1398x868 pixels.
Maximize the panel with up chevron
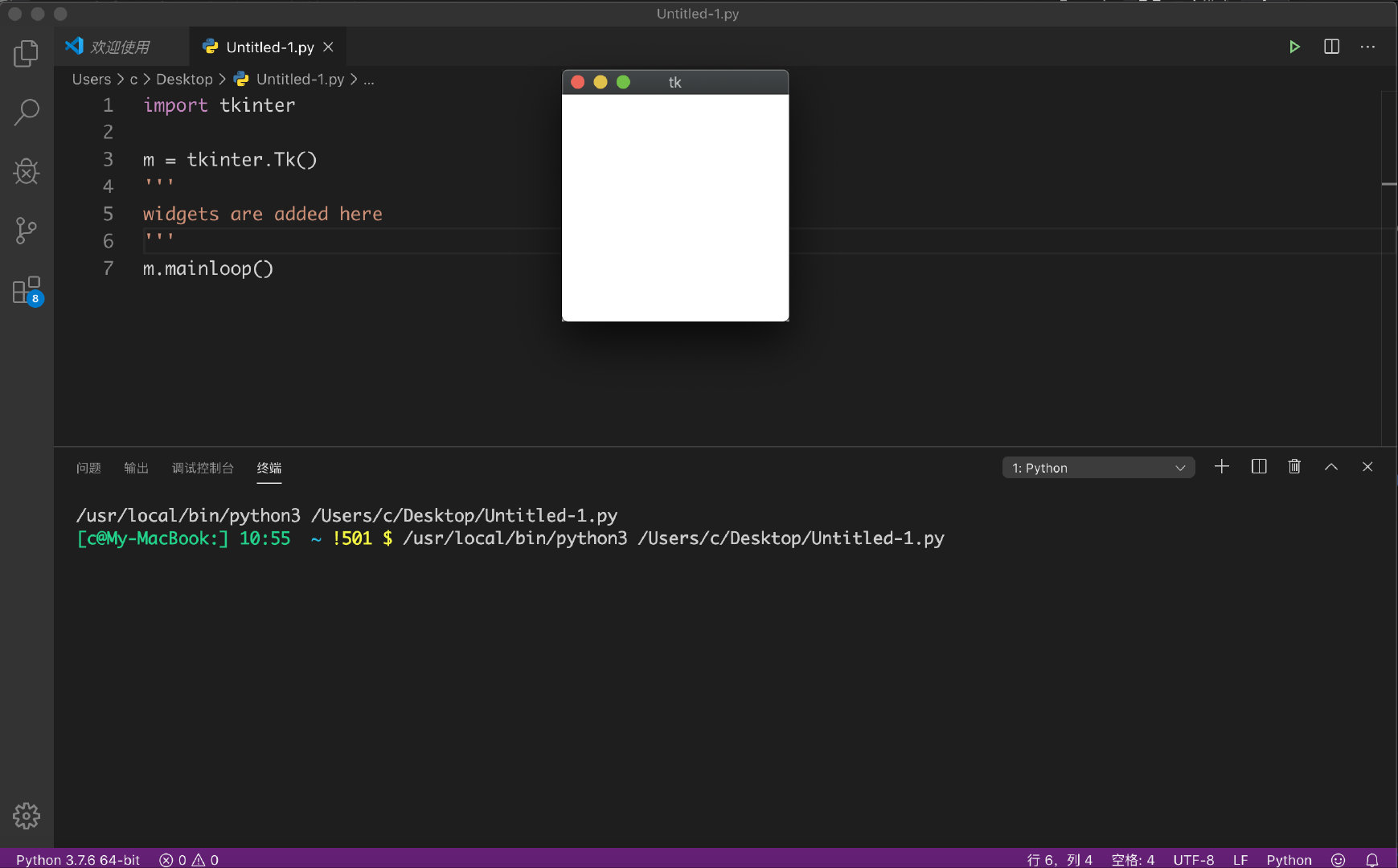(1331, 467)
